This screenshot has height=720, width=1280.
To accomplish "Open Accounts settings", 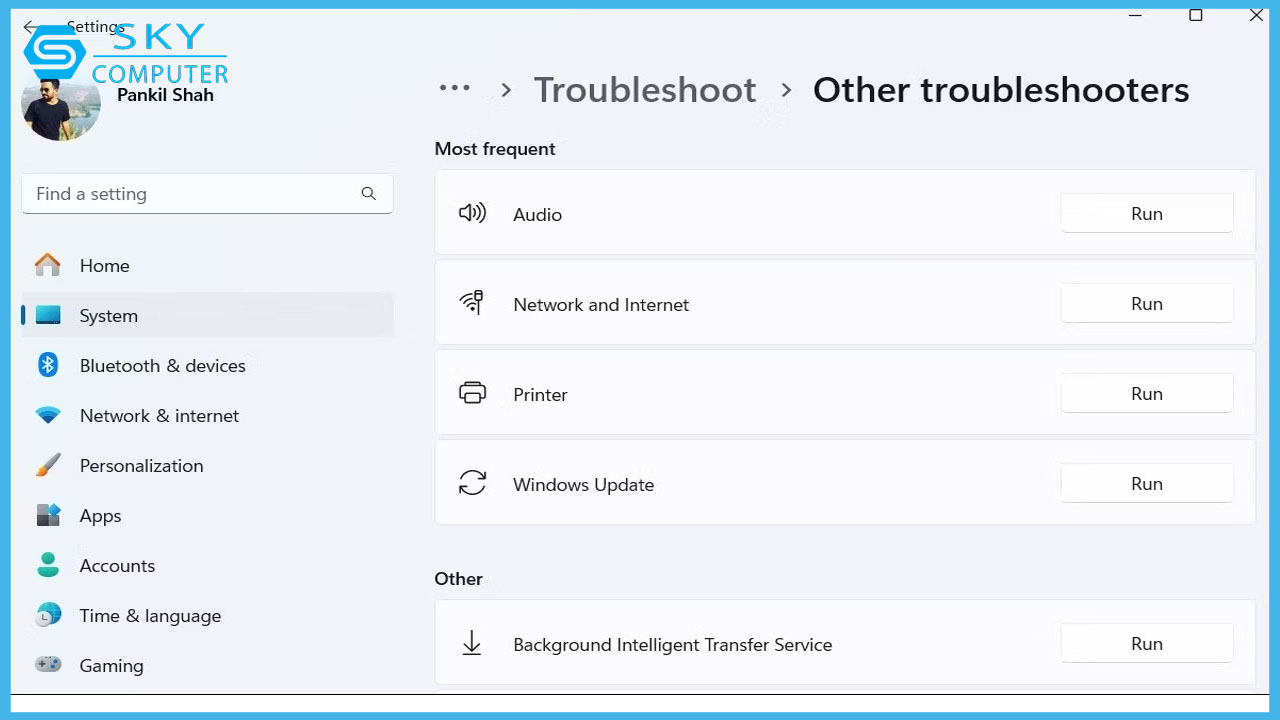I will pyautogui.click(x=207, y=566).
